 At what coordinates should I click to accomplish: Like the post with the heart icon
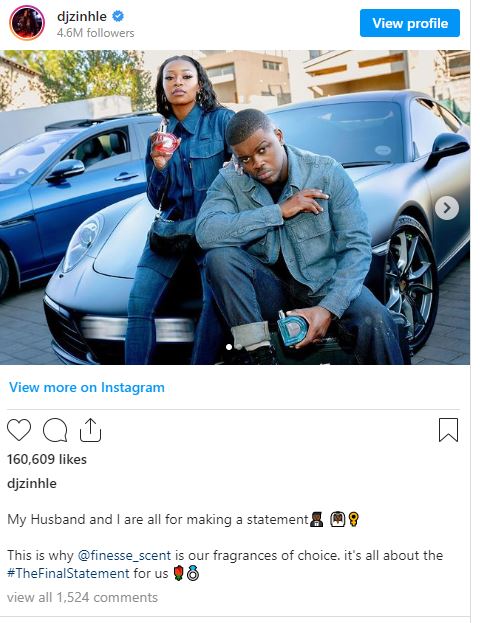pos(19,430)
